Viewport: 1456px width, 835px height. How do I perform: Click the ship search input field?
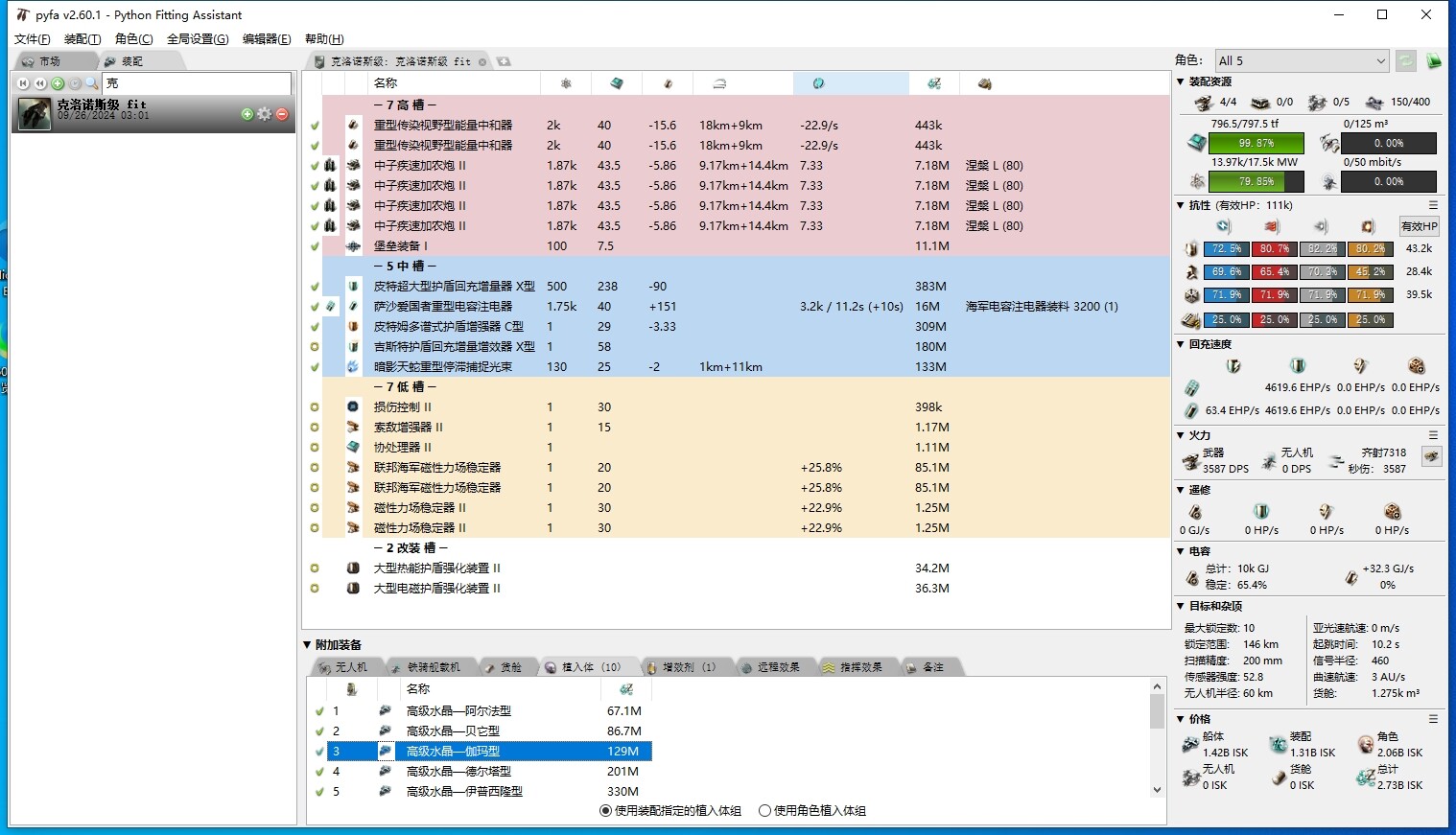(196, 83)
